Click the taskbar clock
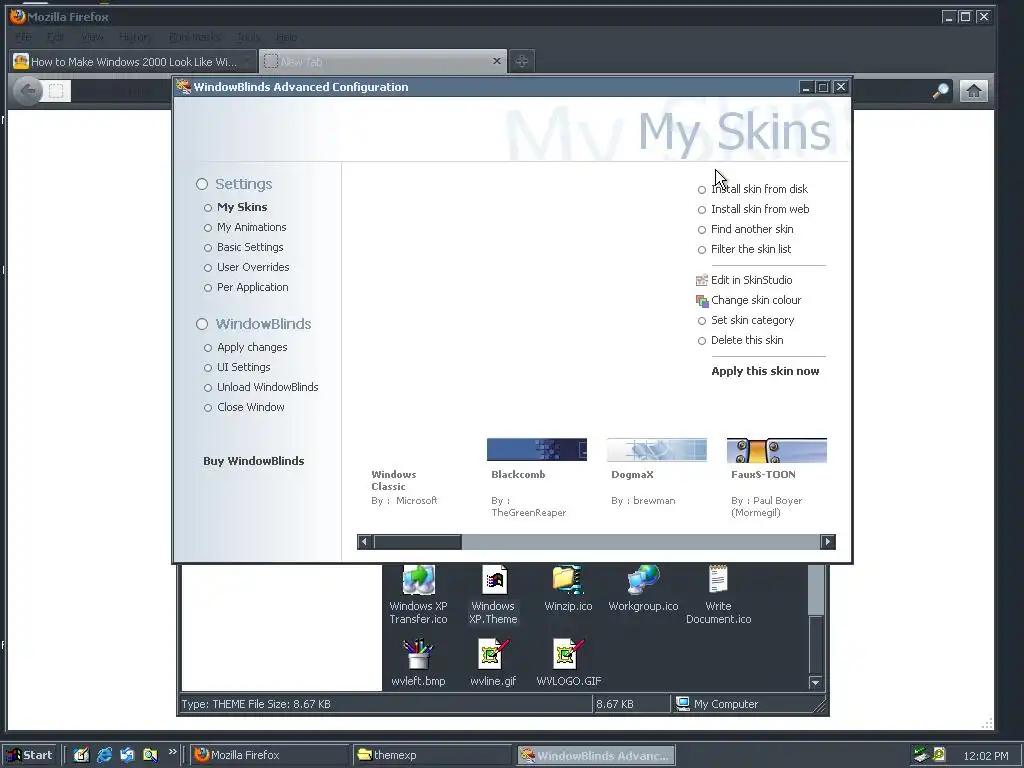This screenshot has height=768, width=1024. point(985,756)
